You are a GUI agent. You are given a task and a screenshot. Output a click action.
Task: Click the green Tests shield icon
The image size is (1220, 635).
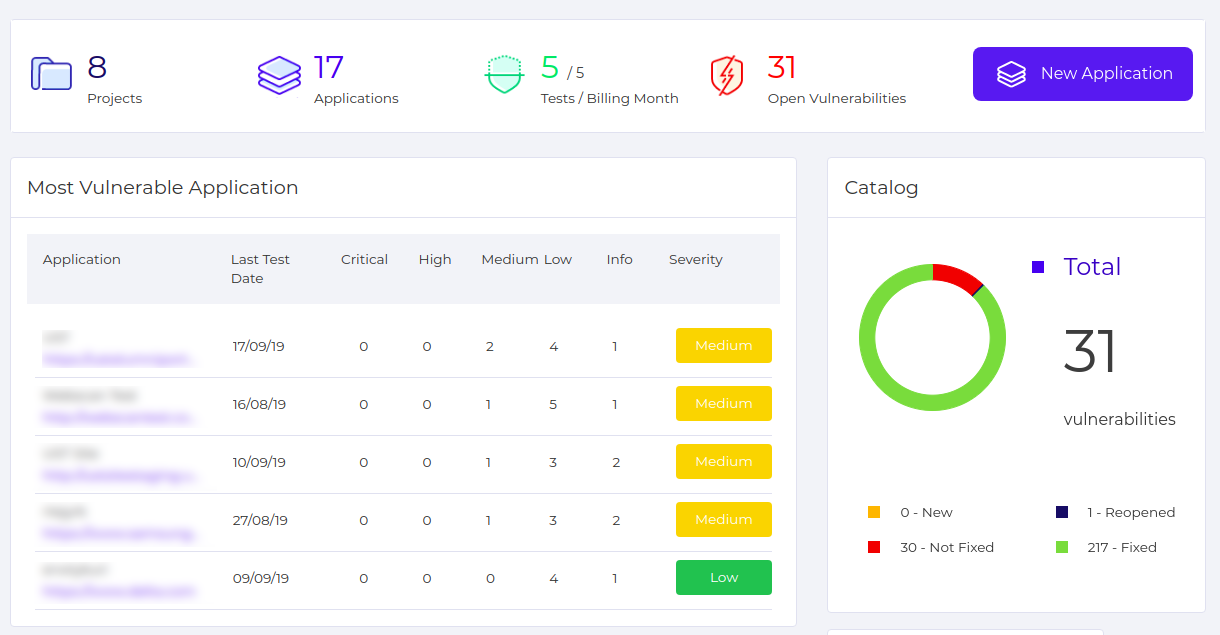pos(505,75)
